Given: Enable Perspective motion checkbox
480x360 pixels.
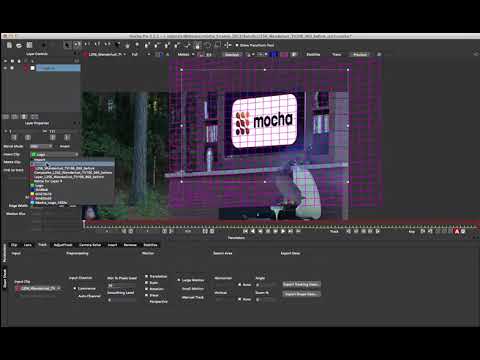Looking at the screenshot, I should 146,302.
